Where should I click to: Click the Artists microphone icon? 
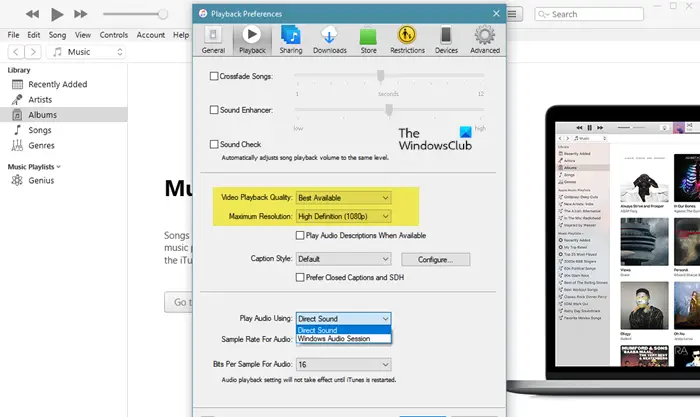[17, 100]
